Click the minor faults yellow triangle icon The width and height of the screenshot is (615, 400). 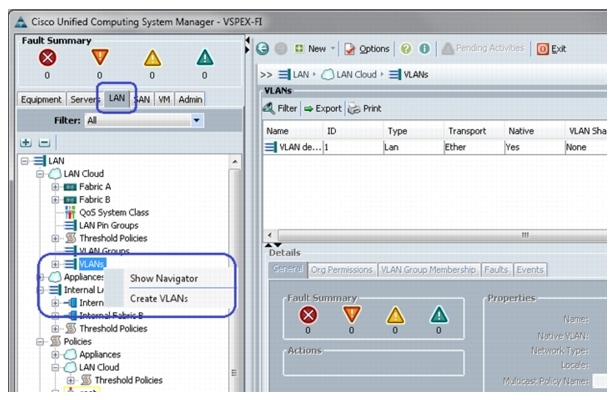pyautogui.click(x=151, y=57)
